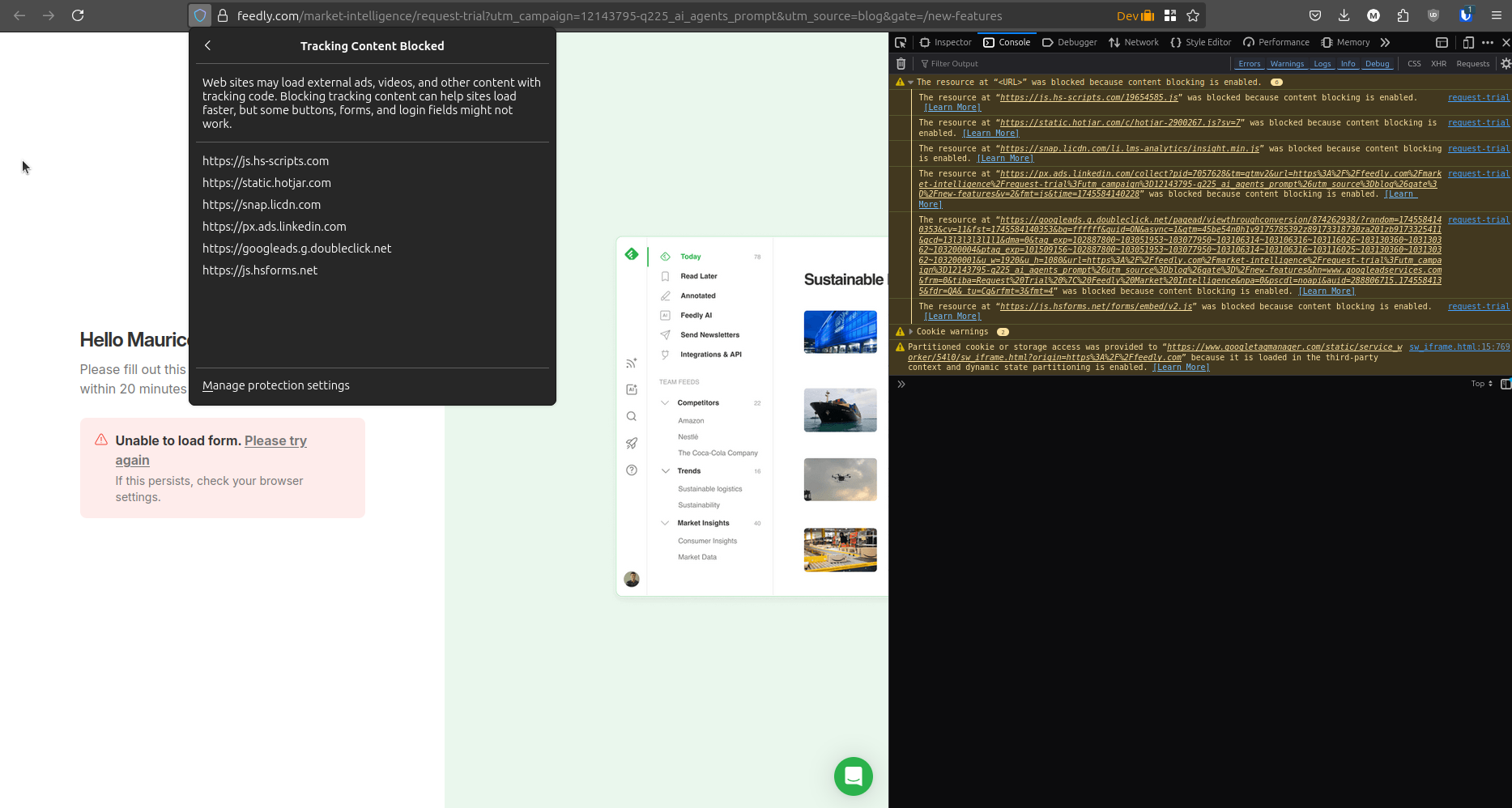Open search in the Feedly sidebar

point(631,416)
